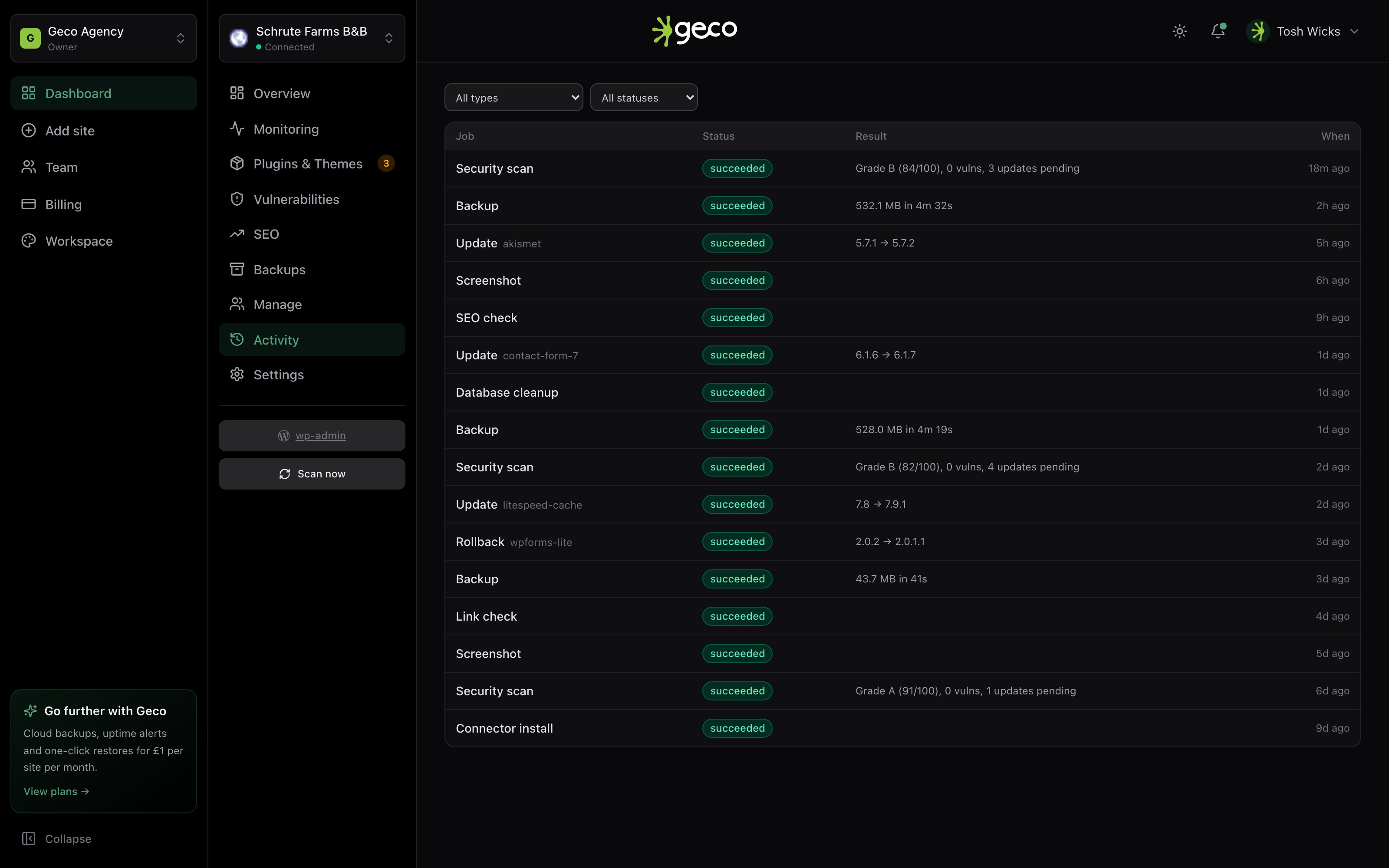Click the Dashboard grid icon

pyautogui.click(x=29, y=93)
